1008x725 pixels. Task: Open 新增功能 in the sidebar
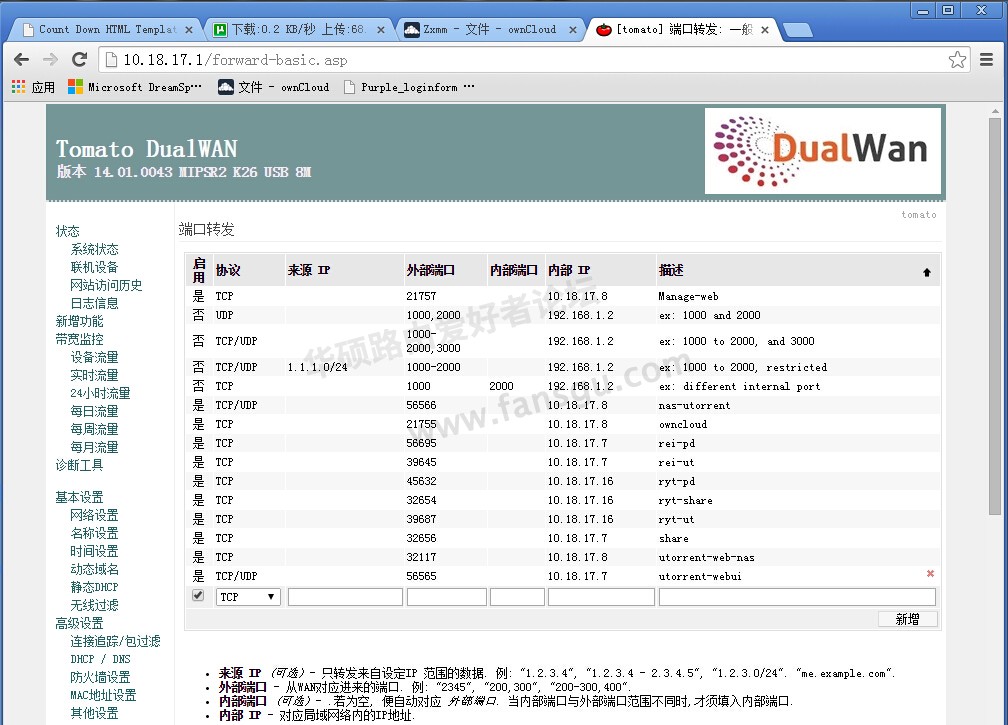pyautogui.click(x=79, y=321)
